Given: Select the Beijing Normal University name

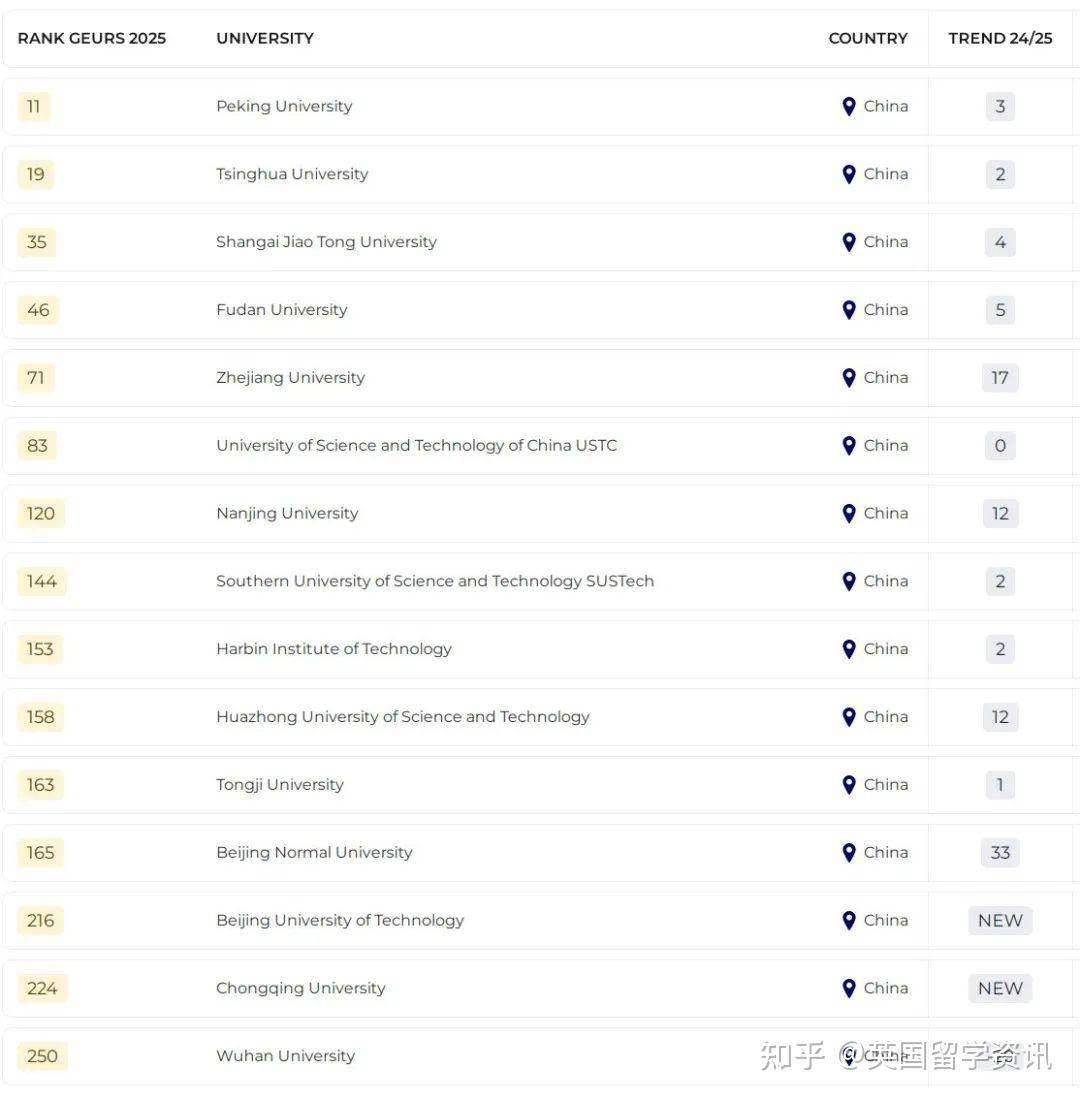Looking at the screenshot, I should click(314, 853).
